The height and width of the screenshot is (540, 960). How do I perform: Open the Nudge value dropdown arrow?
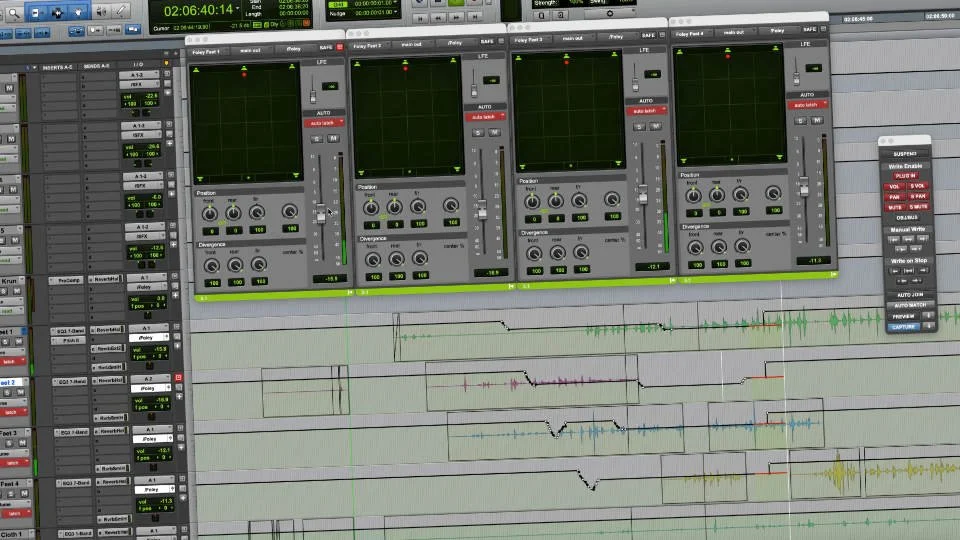[x=396, y=12]
